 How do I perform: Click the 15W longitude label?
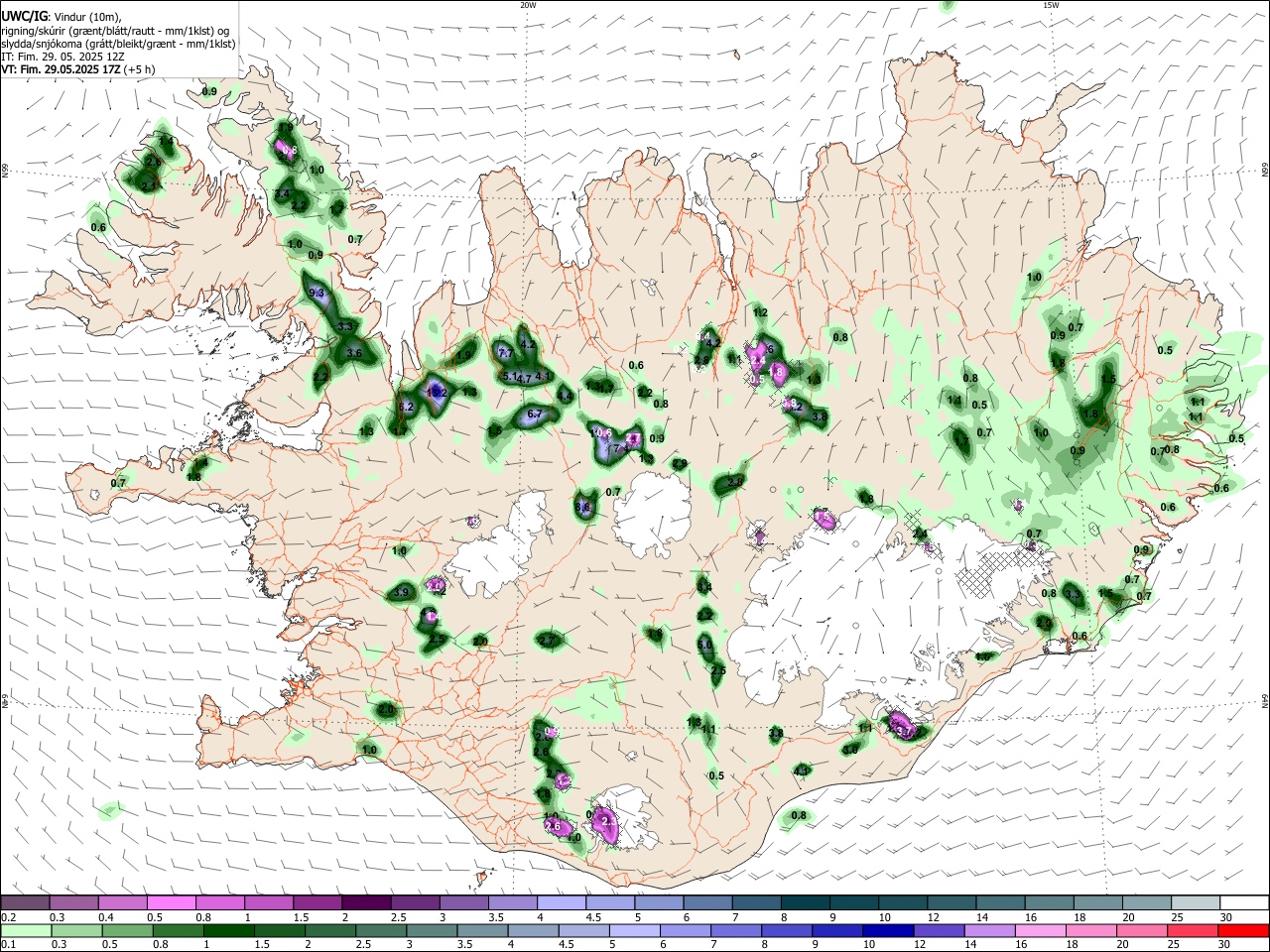[x=1051, y=5]
